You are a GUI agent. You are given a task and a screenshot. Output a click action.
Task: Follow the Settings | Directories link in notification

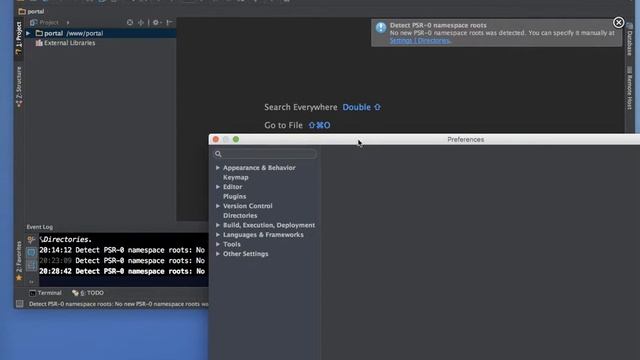420,40
